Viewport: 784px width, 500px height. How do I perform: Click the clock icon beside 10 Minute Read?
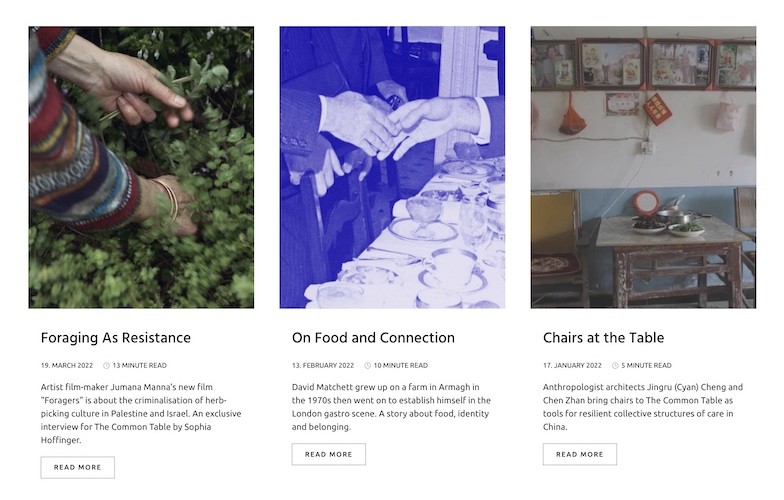point(368,366)
